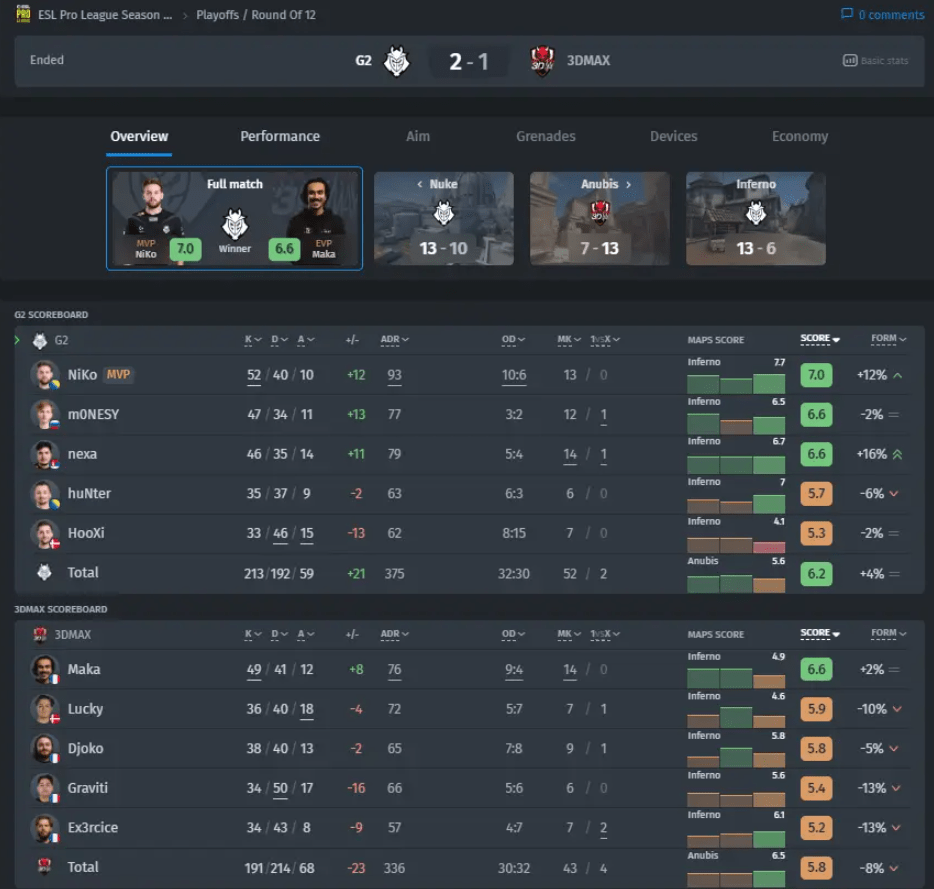Image resolution: width=934 pixels, height=889 pixels.
Task: Click the G2 logo in scoreboard header
Action: pyautogui.click(x=40, y=340)
